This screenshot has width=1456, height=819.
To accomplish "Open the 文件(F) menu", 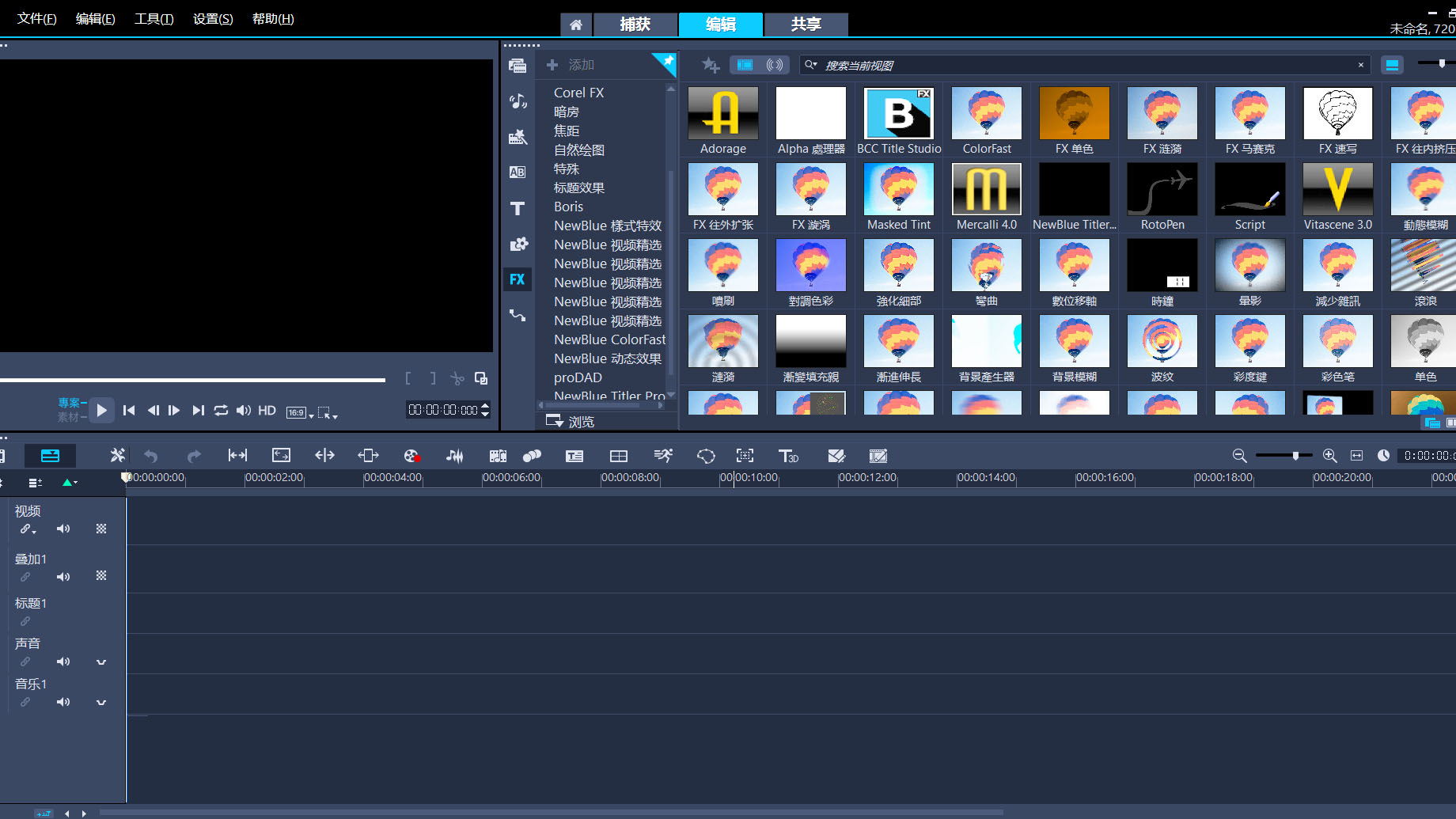I will [x=37, y=18].
